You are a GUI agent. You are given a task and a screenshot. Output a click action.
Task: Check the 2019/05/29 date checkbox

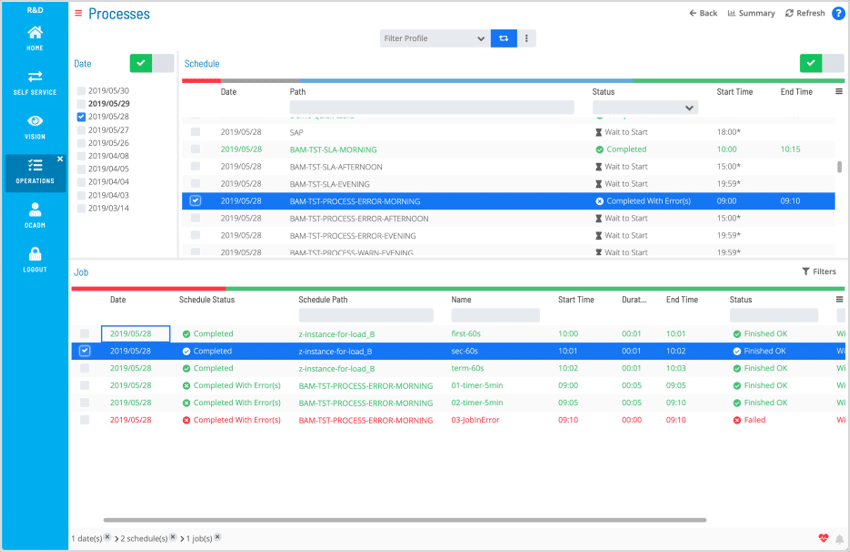(81, 104)
